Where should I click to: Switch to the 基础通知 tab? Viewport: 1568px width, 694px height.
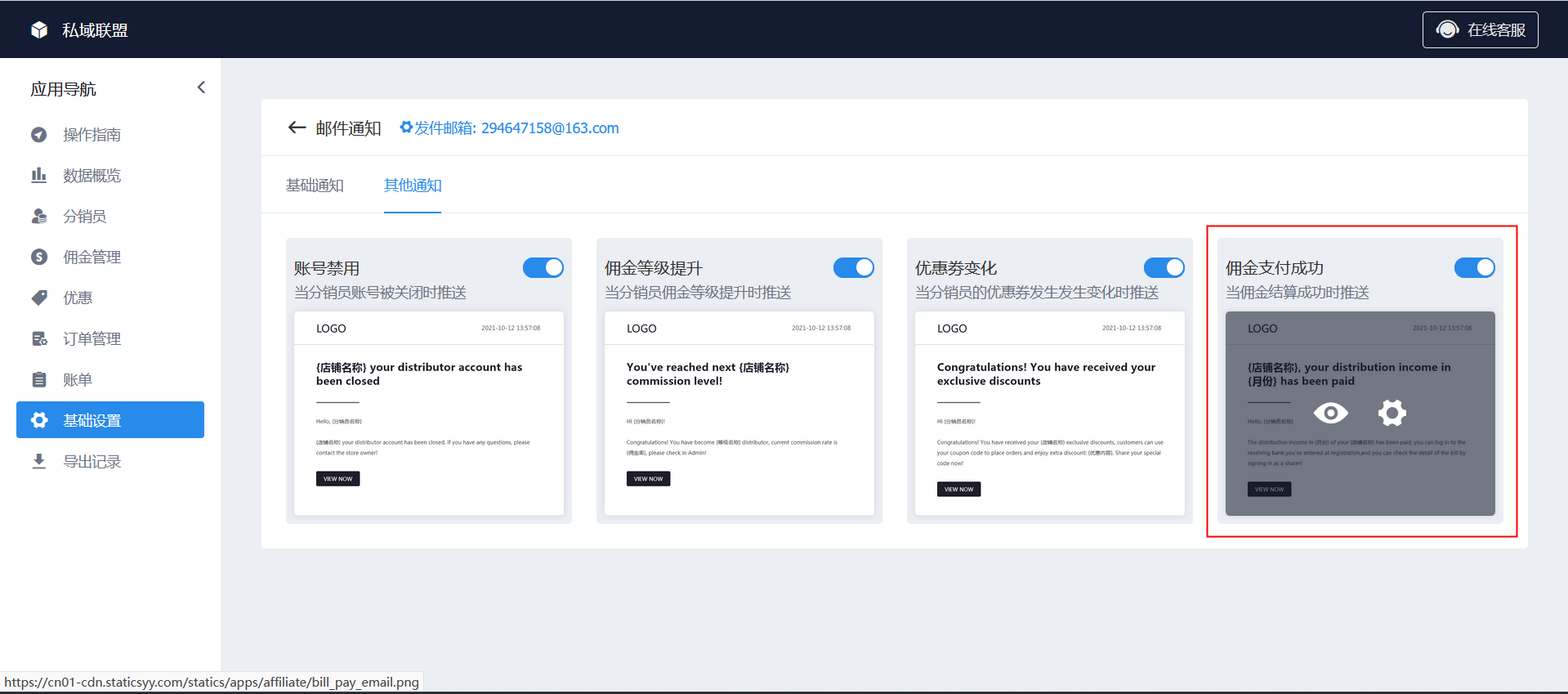click(315, 186)
